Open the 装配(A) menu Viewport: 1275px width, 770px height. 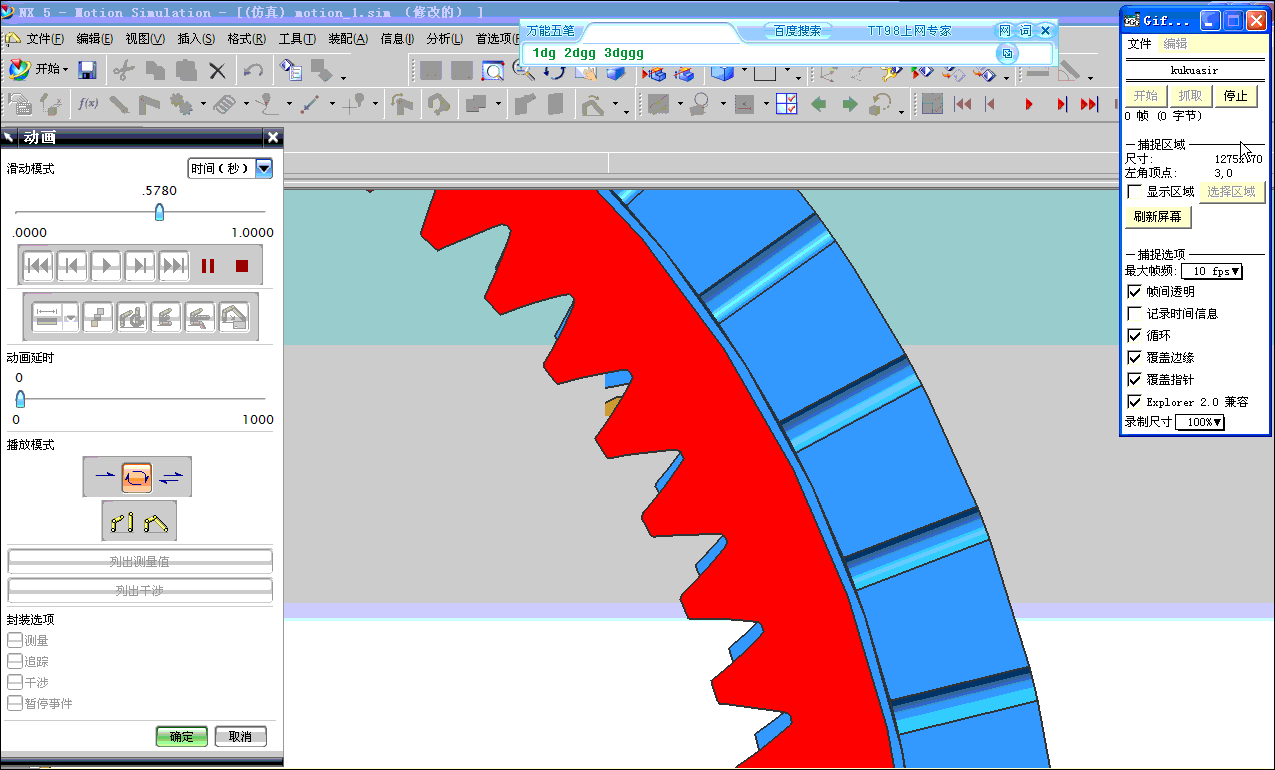tap(348, 39)
